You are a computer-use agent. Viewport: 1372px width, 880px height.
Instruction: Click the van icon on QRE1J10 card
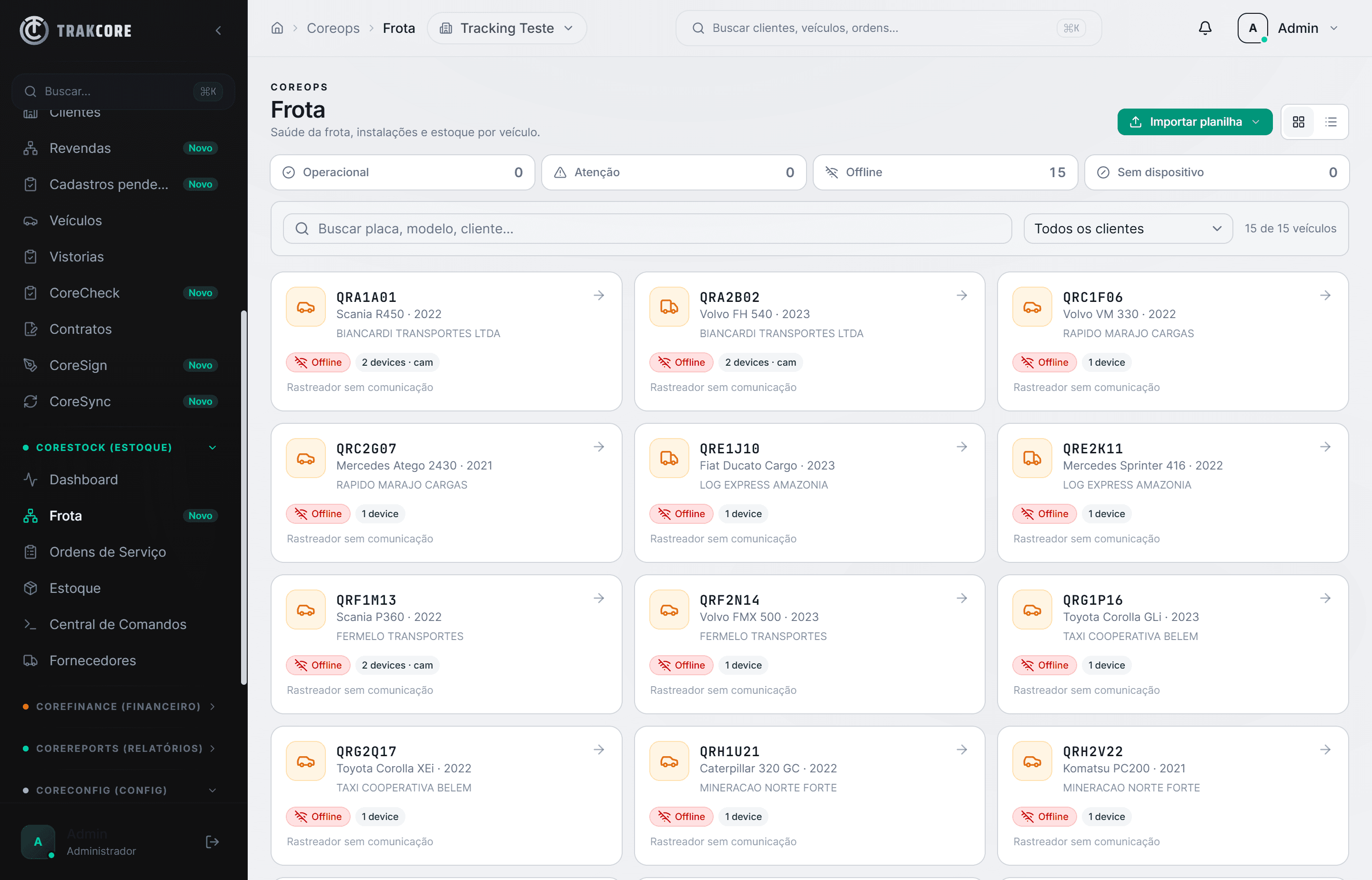669,458
